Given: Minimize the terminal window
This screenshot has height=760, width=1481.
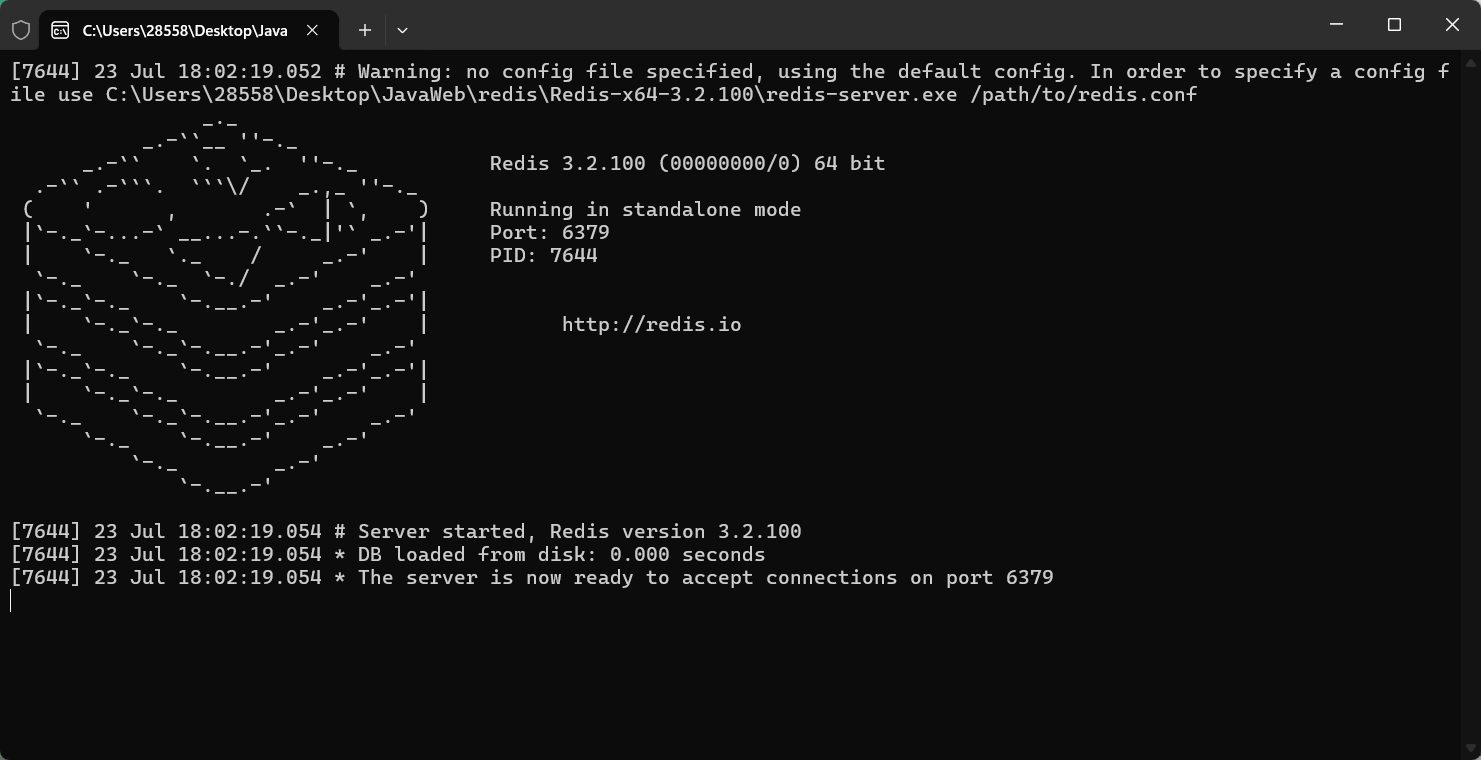Looking at the screenshot, I should pyautogui.click(x=1336, y=24).
